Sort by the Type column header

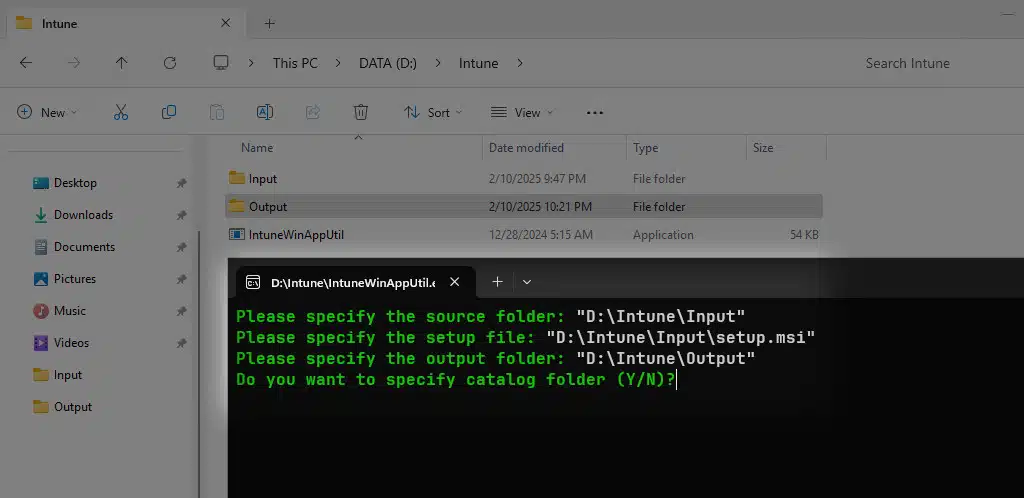point(645,148)
